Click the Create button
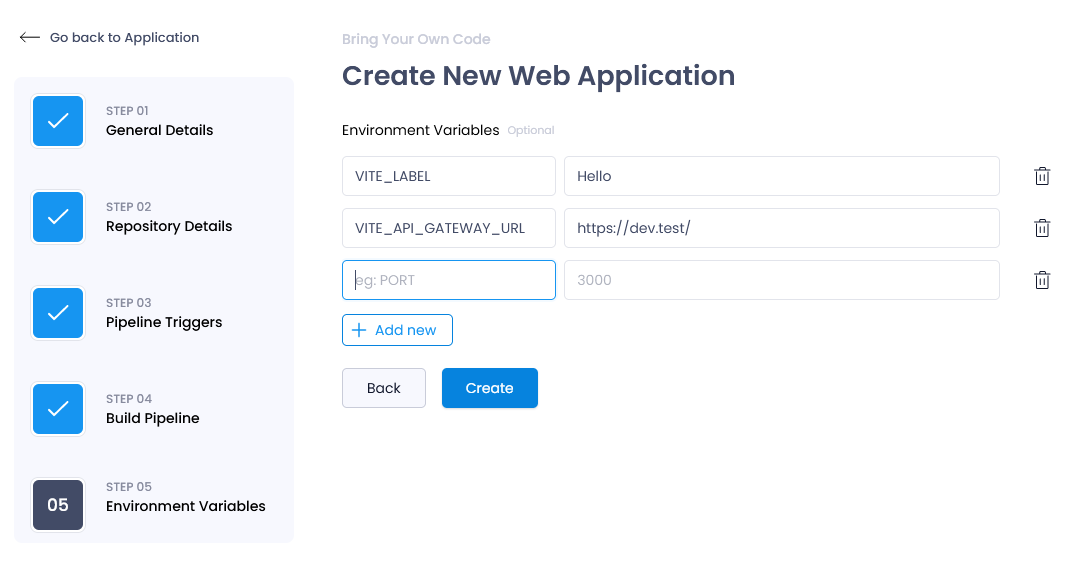1074x577 pixels. click(x=490, y=388)
